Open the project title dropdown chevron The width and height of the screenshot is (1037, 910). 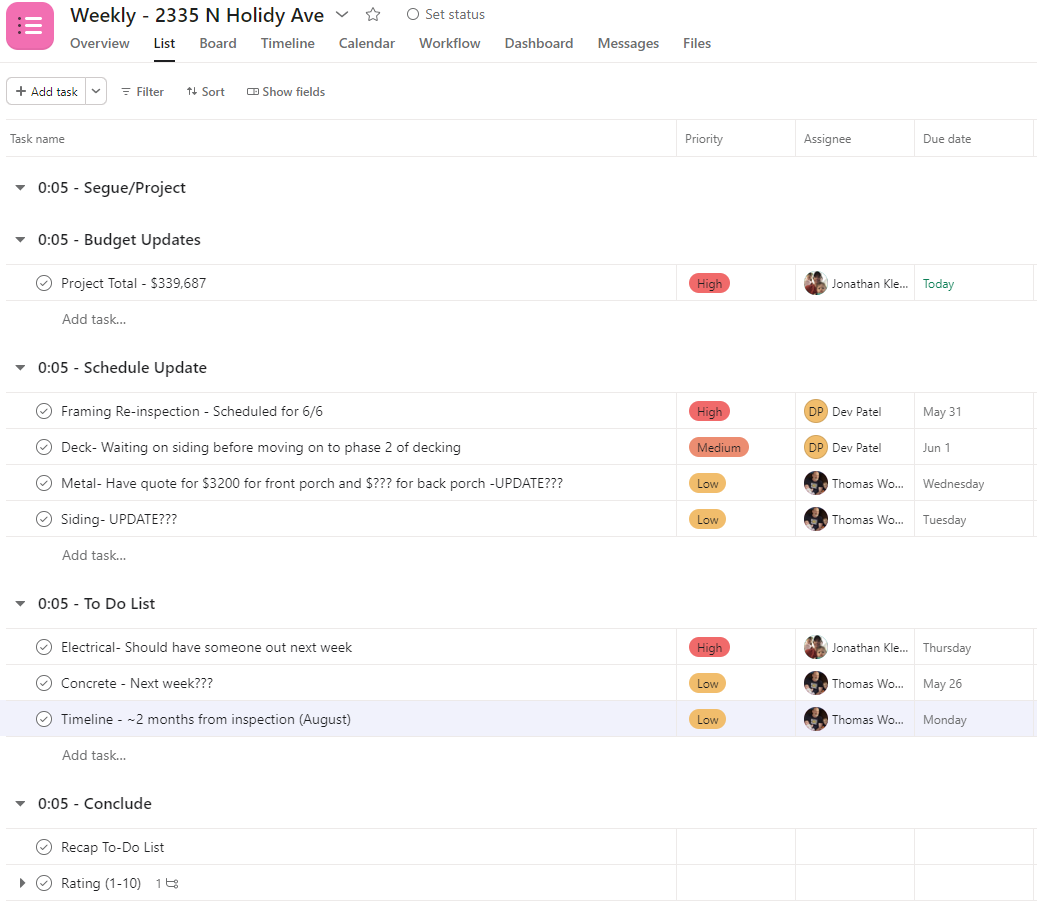(342, 15)
